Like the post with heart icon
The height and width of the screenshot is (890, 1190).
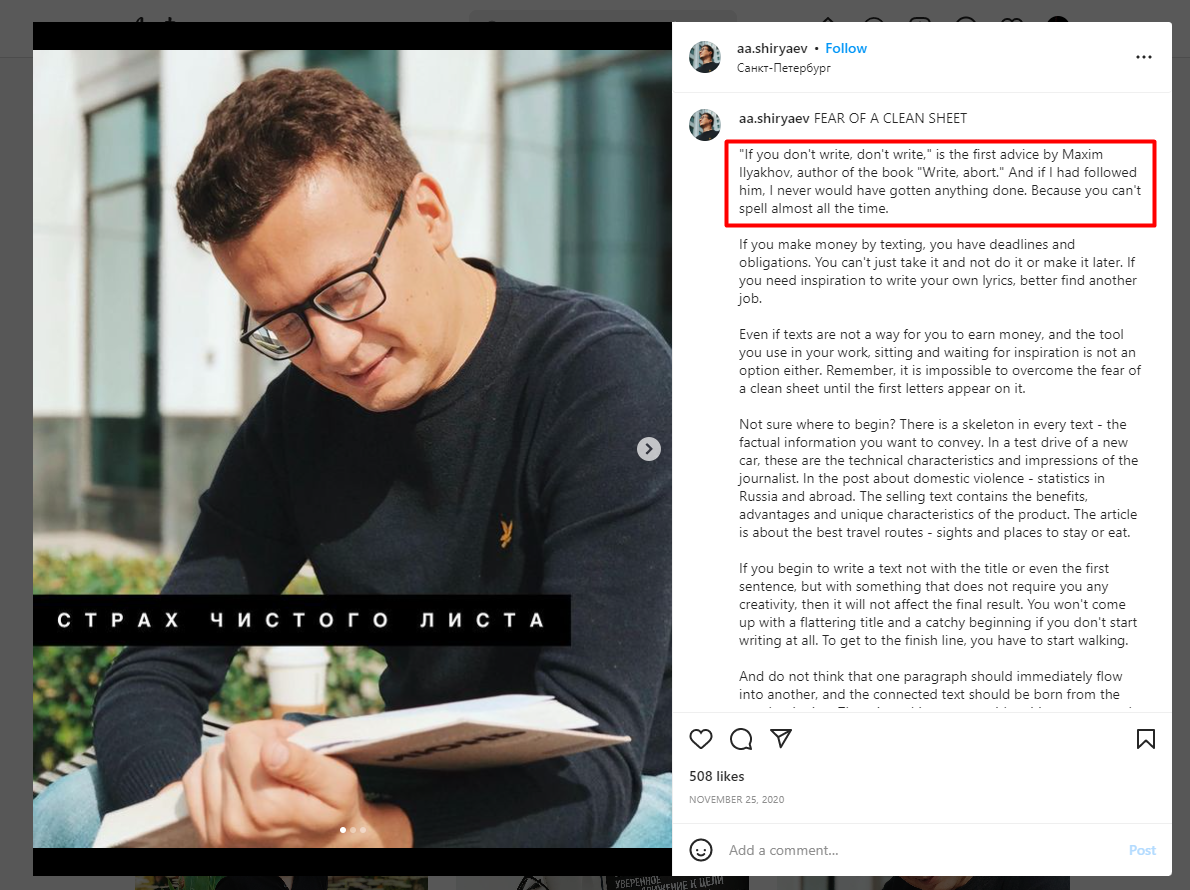click(700, 738)
